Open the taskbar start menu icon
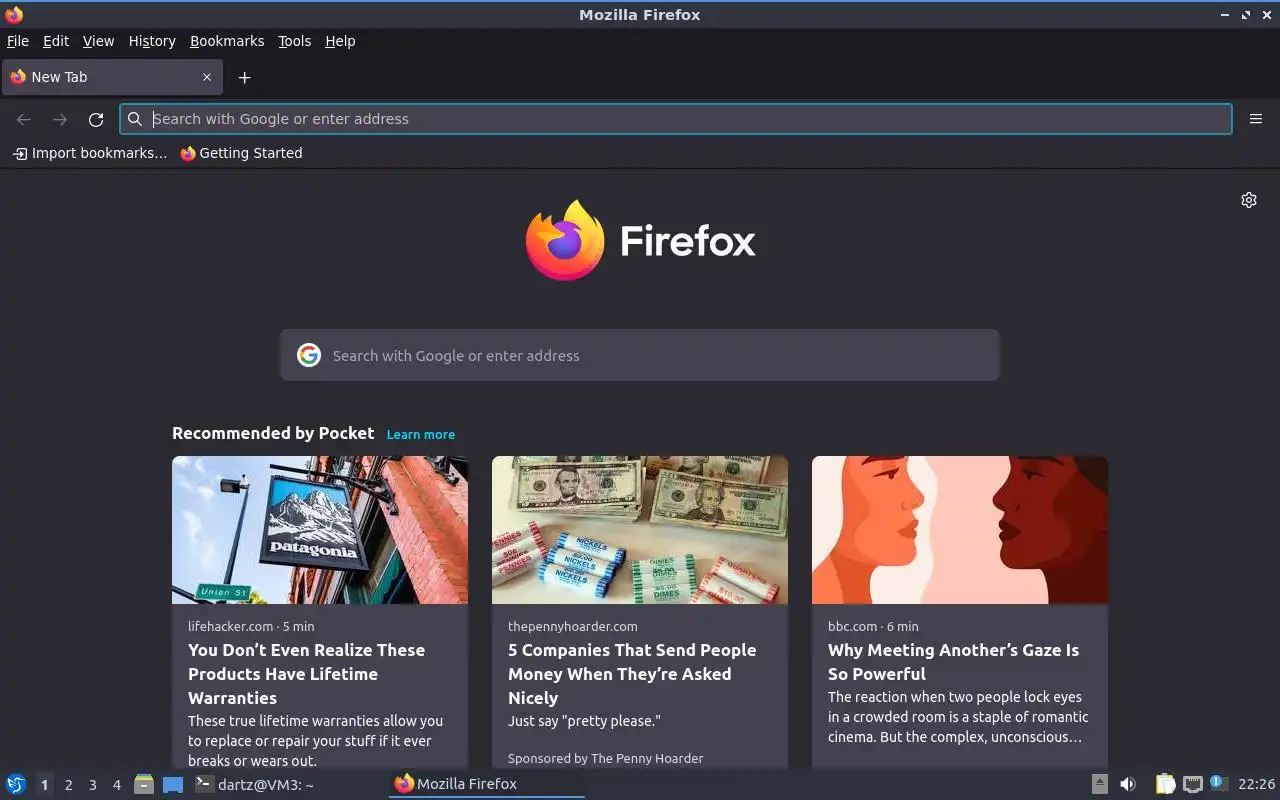Screen dimensions: 1280x800 [x=16, y=784]
